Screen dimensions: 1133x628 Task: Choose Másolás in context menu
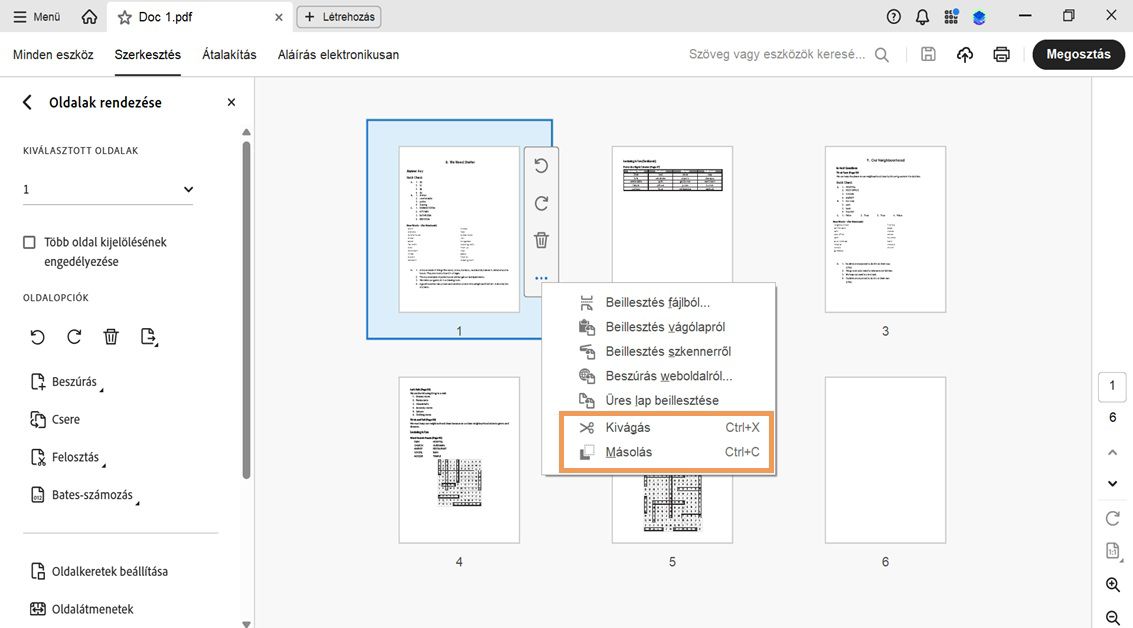pyautogui.click(x=667, y=452)
